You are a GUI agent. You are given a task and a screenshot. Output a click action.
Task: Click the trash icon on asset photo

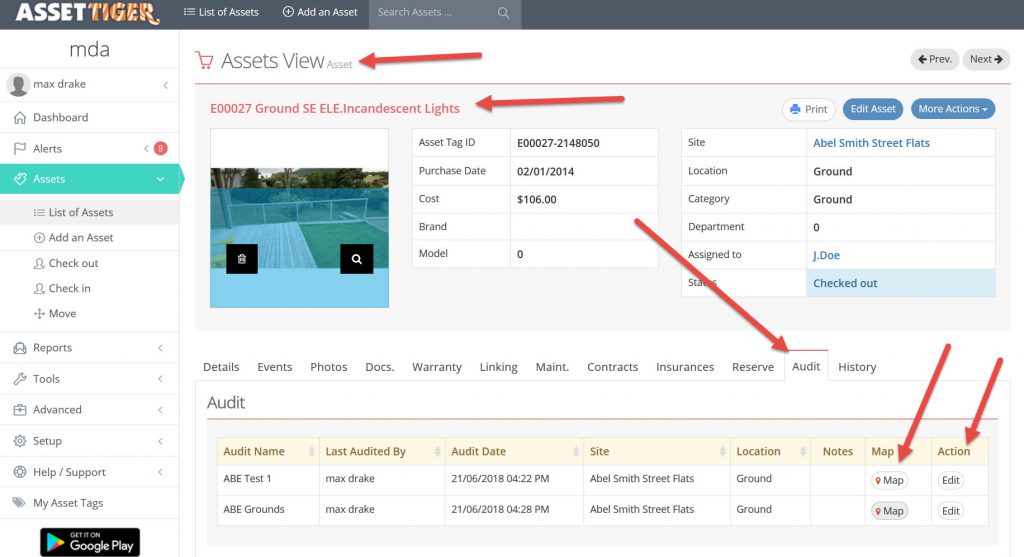pyautogui.click(x=241, y=259)
